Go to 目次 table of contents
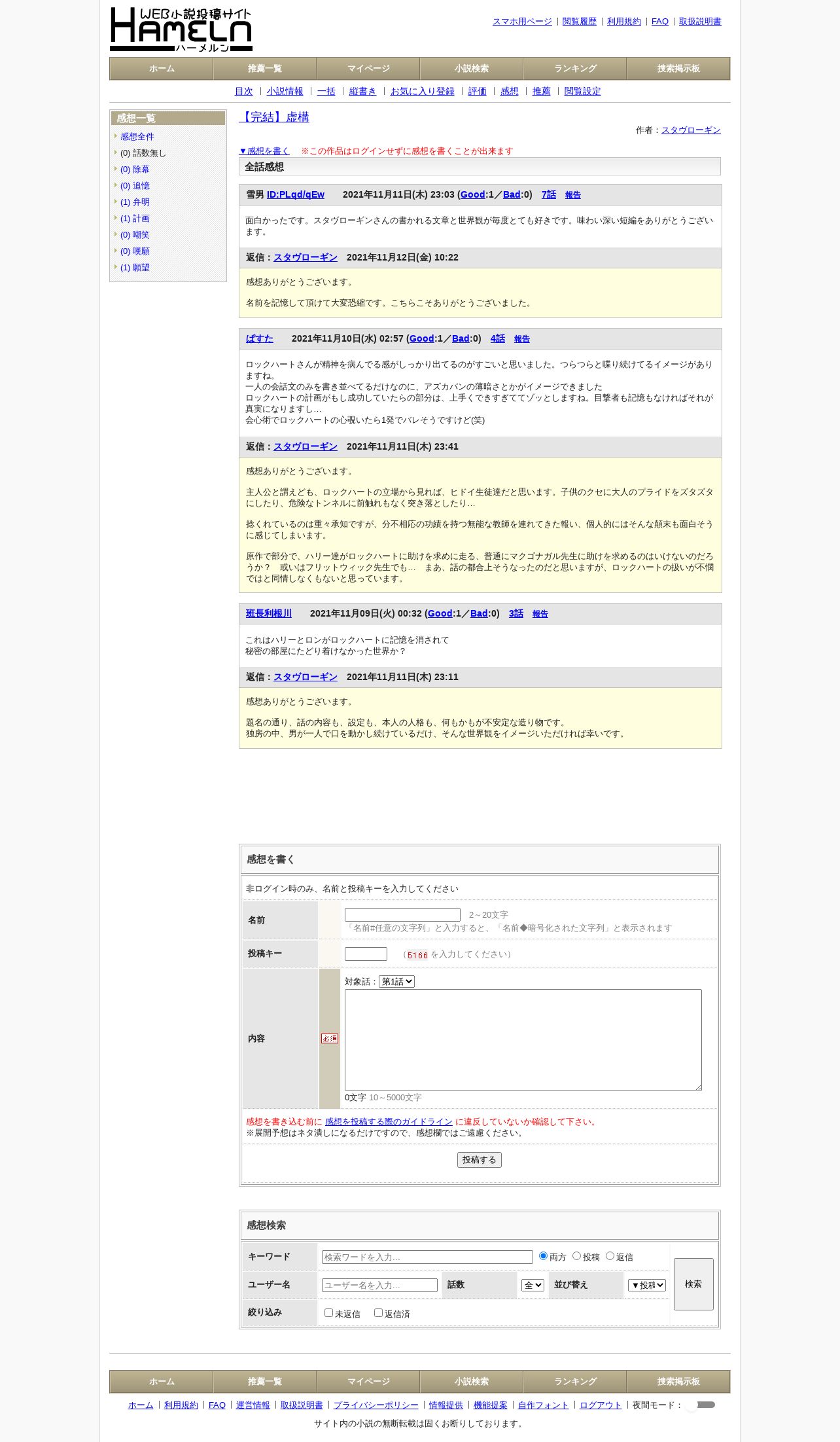 [243, 92]
